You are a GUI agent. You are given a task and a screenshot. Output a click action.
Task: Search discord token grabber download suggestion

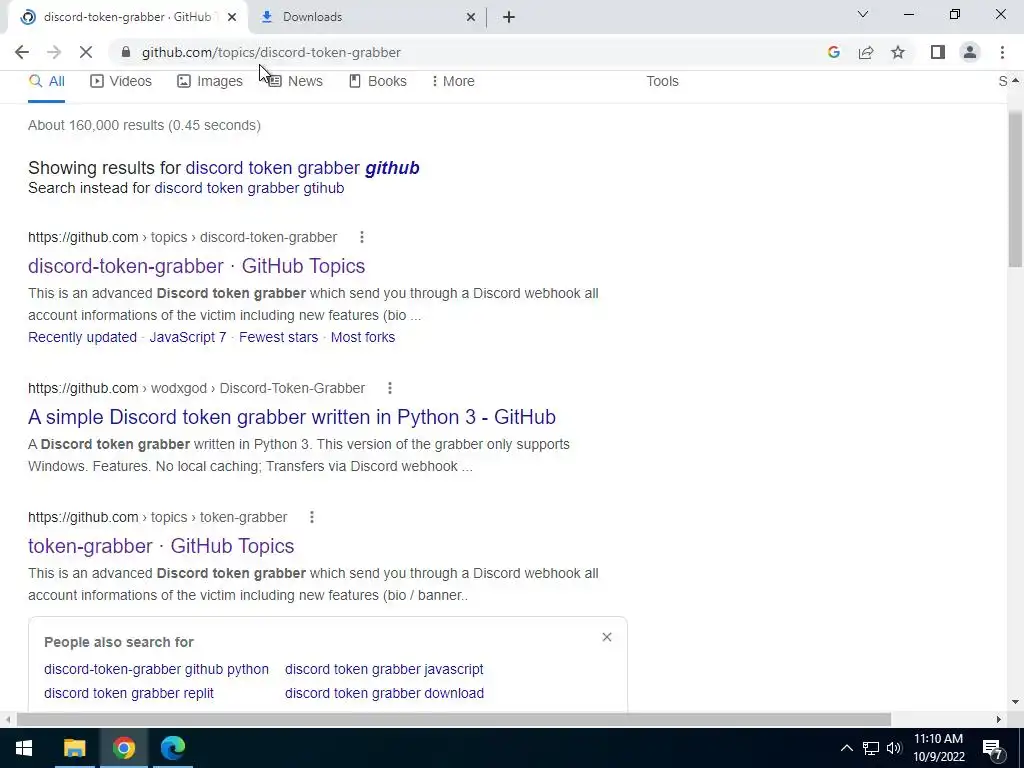[x=384, y=694]
